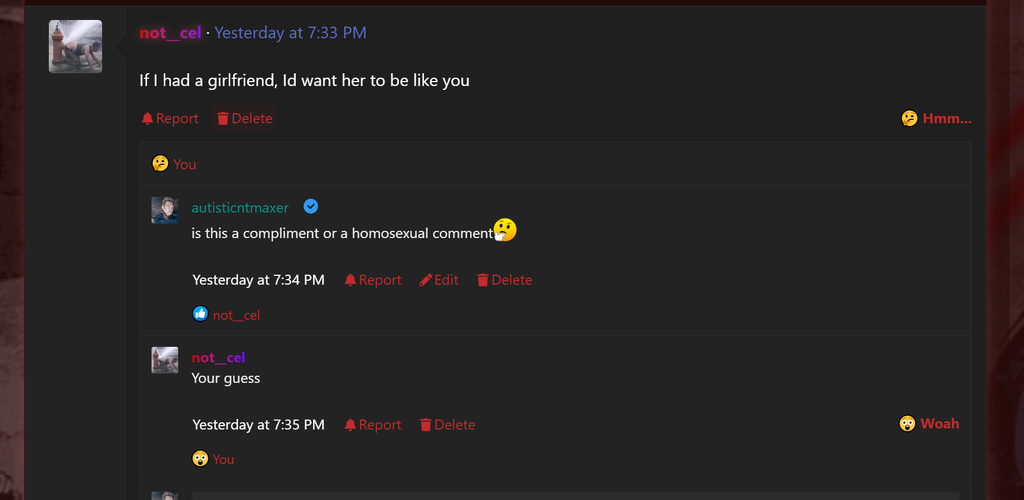Toggle the Woah reaction on Your guess
1024x500 pixels.
[x=929, y=424]
